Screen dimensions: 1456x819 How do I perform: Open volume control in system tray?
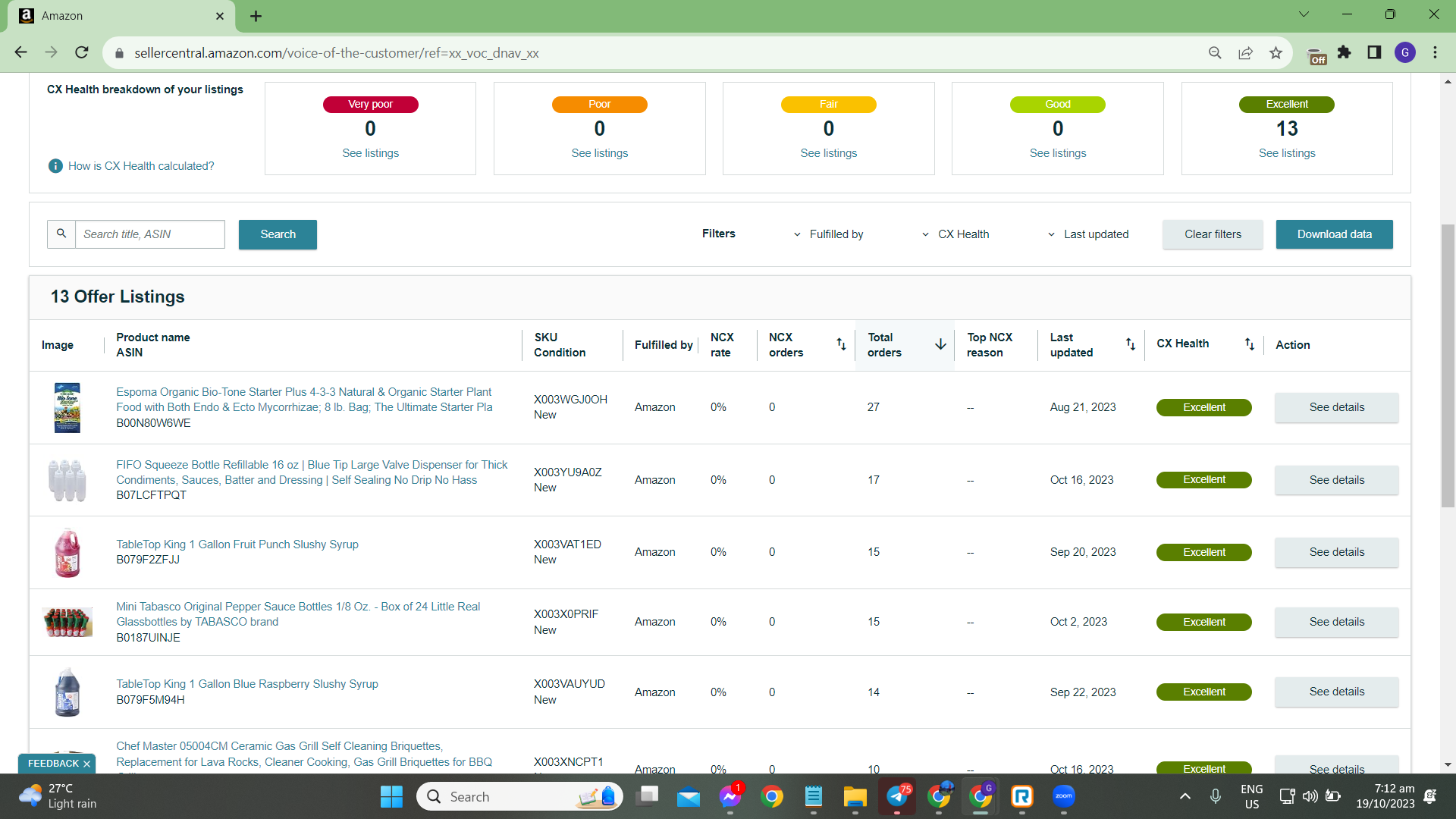[1310, 796]
